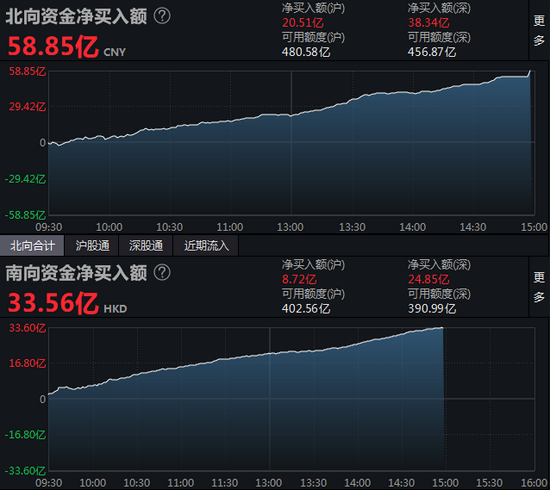Image resolution: width=550 pixels, height=490 pixels.
Task: Click the help icon beside 北向资金净买入额
Action: (162, 16)
